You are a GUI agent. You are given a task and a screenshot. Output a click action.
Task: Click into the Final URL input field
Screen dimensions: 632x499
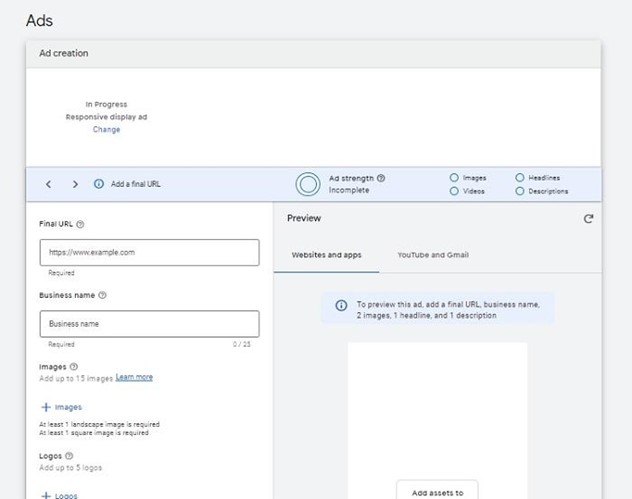(x=148, y=253)
